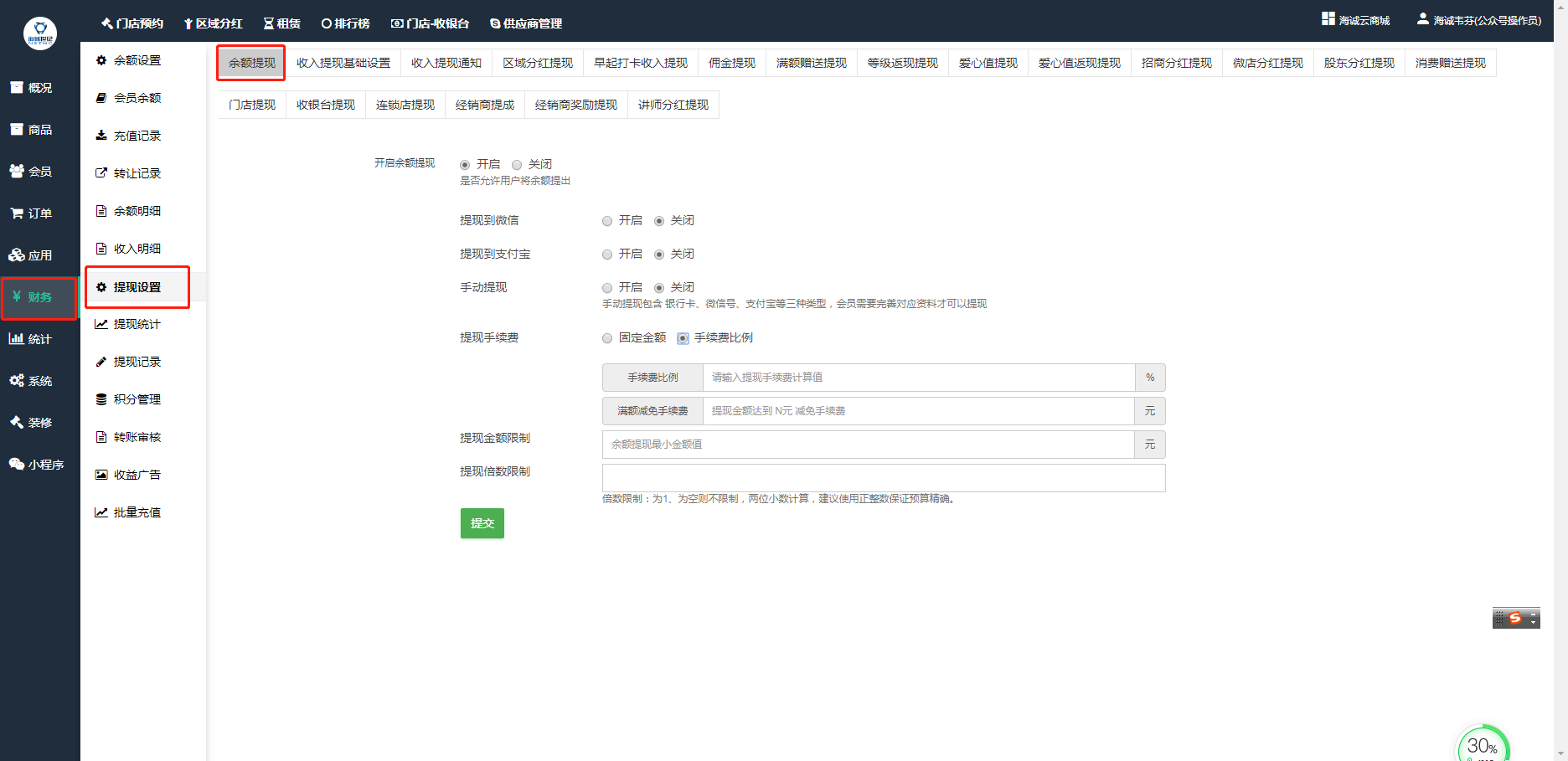Enable 手动提现 with the 开启 radio
The width and height of the screenshot is (1568, 761).
tap(607, 288)
